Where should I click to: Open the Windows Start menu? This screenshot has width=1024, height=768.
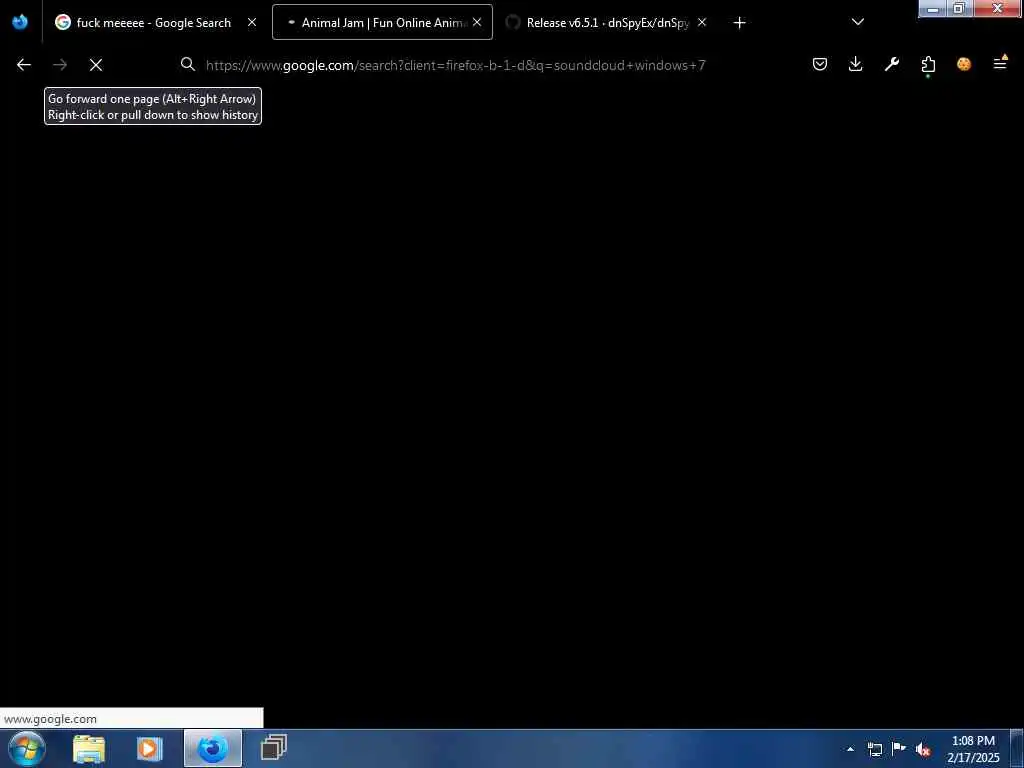click(27, 748)
